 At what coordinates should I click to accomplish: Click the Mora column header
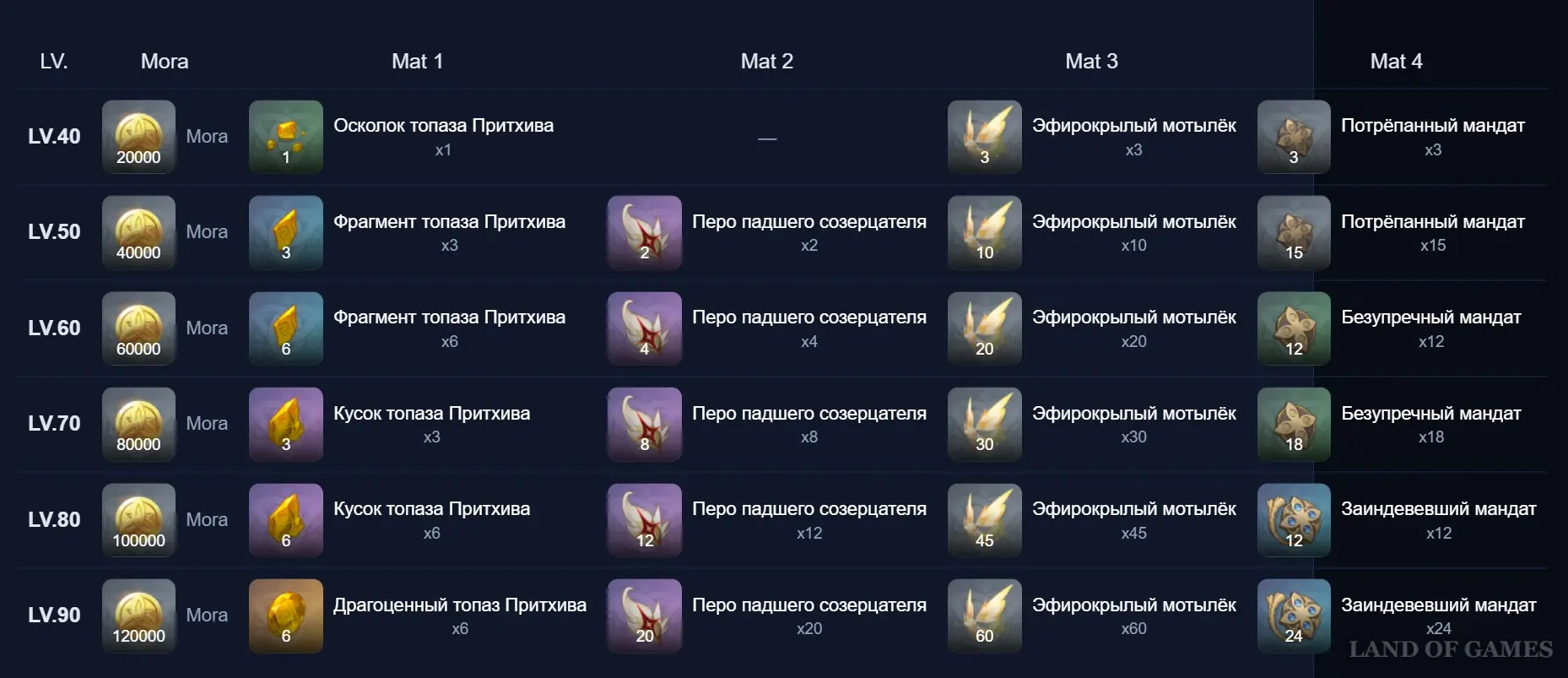point(165,61)
